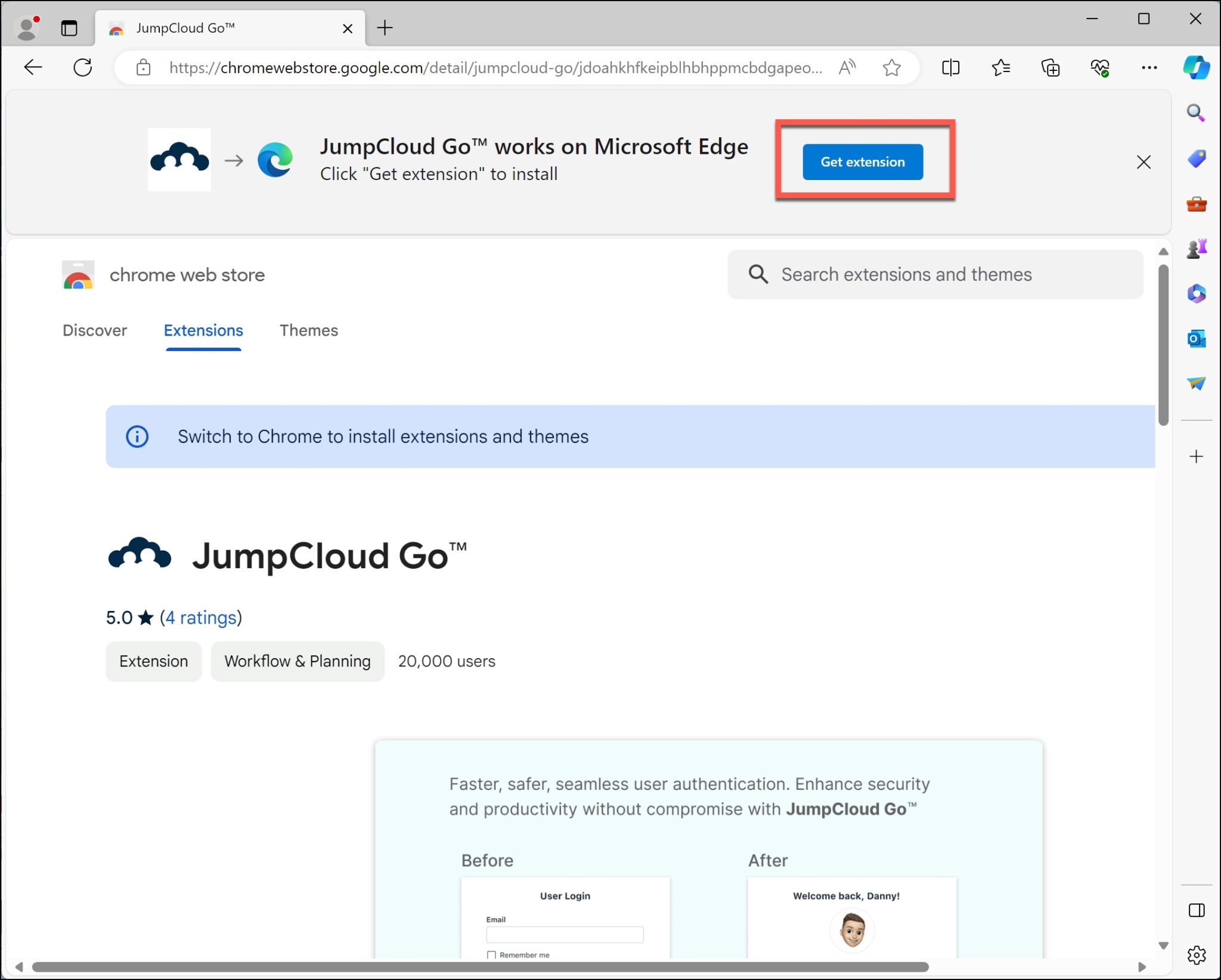Open Microsoft 365 from the sidebar
This screenshot has width=1221, height=980.
[x=1197, y=294]
